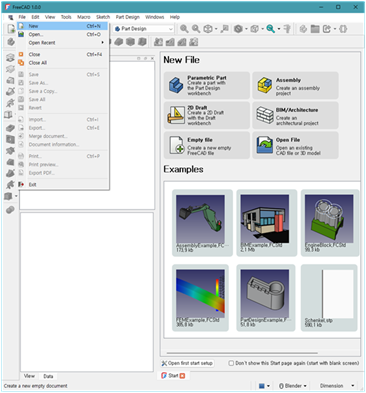366x393 pixels.
Task: Tick the Don't show this Start page again checkbox
Action: point(231,363)
